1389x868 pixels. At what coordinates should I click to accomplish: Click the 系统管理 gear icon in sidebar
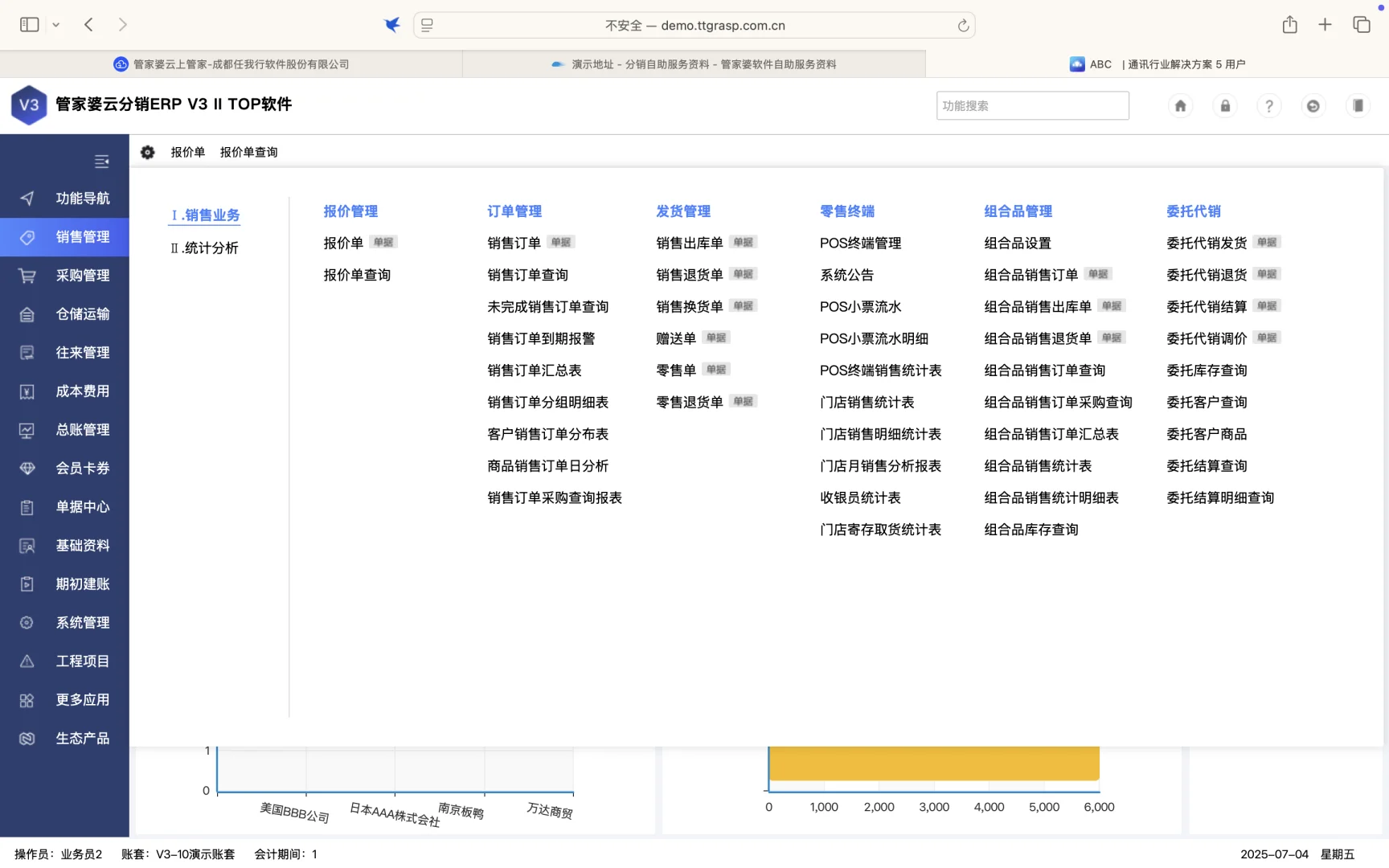tap(27, 622)
